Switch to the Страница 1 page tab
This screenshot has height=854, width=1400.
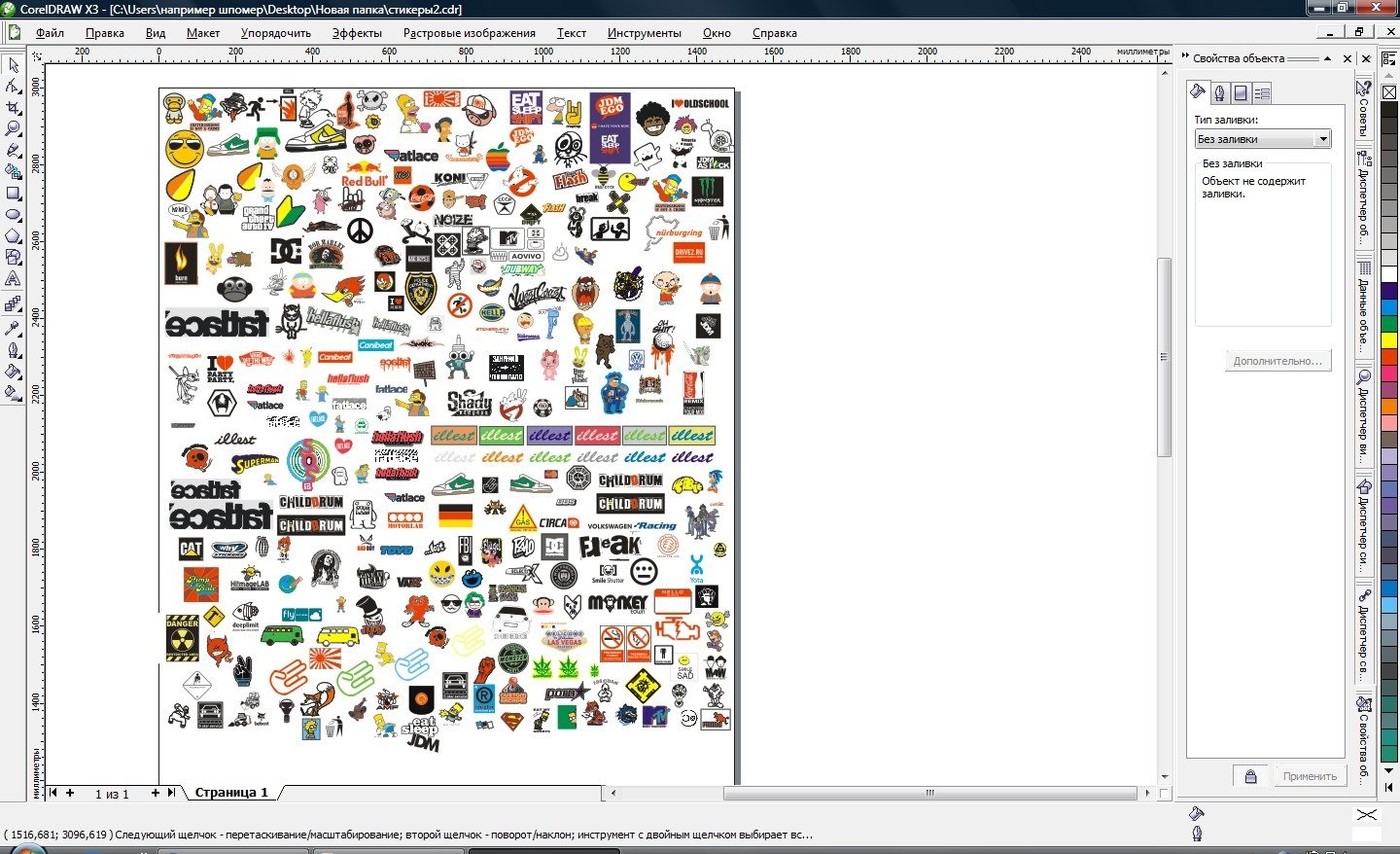click(231, 793)
